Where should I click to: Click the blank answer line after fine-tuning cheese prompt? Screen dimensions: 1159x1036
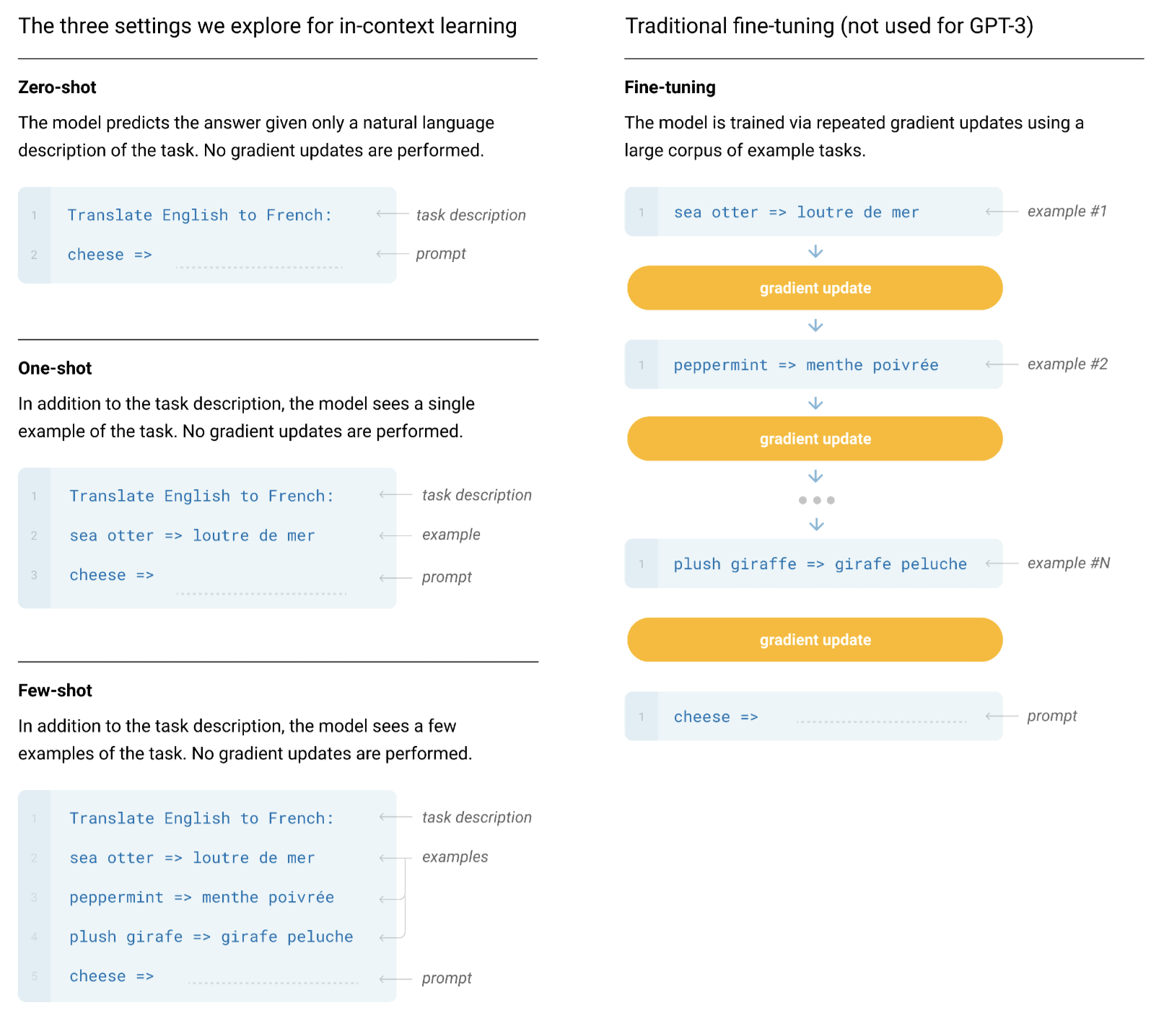pos(881,719)
